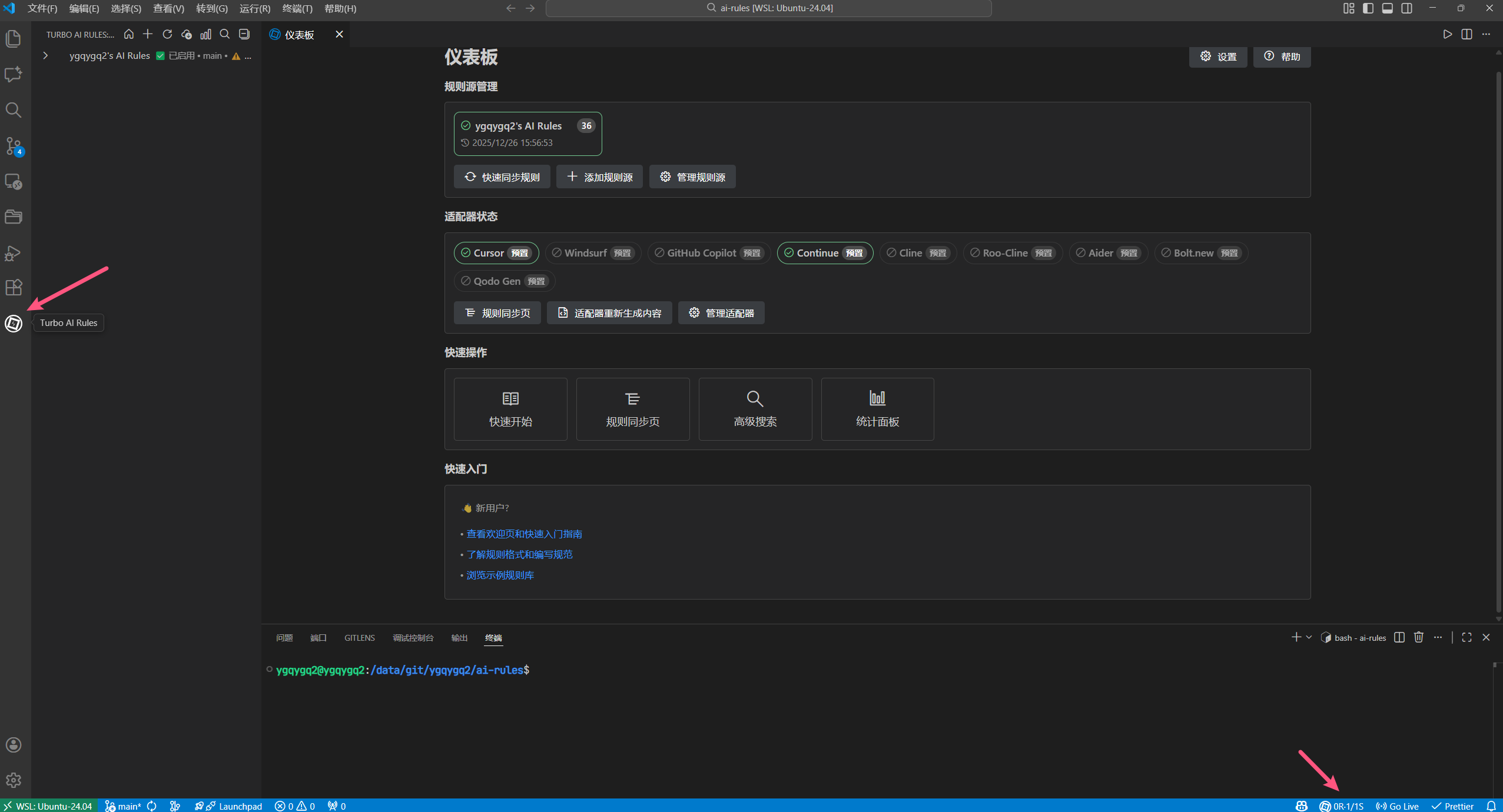
Task: Open the editor more actions ellipsis menu
Action: (1486, 35)
